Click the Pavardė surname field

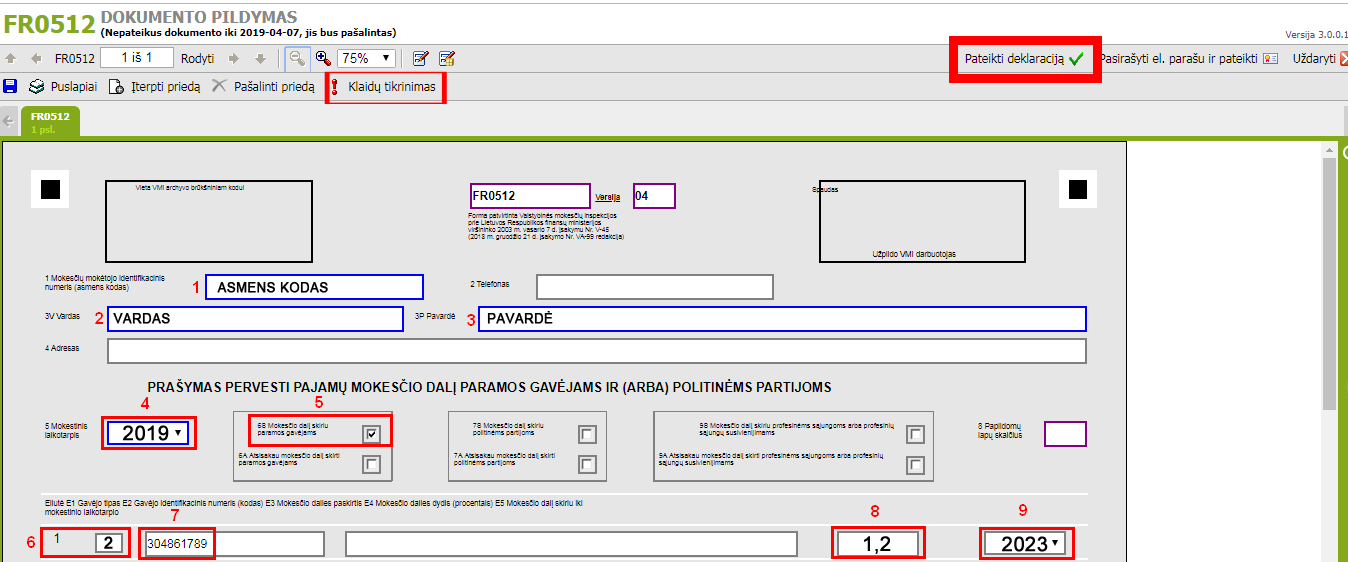[x=782, y=319]
